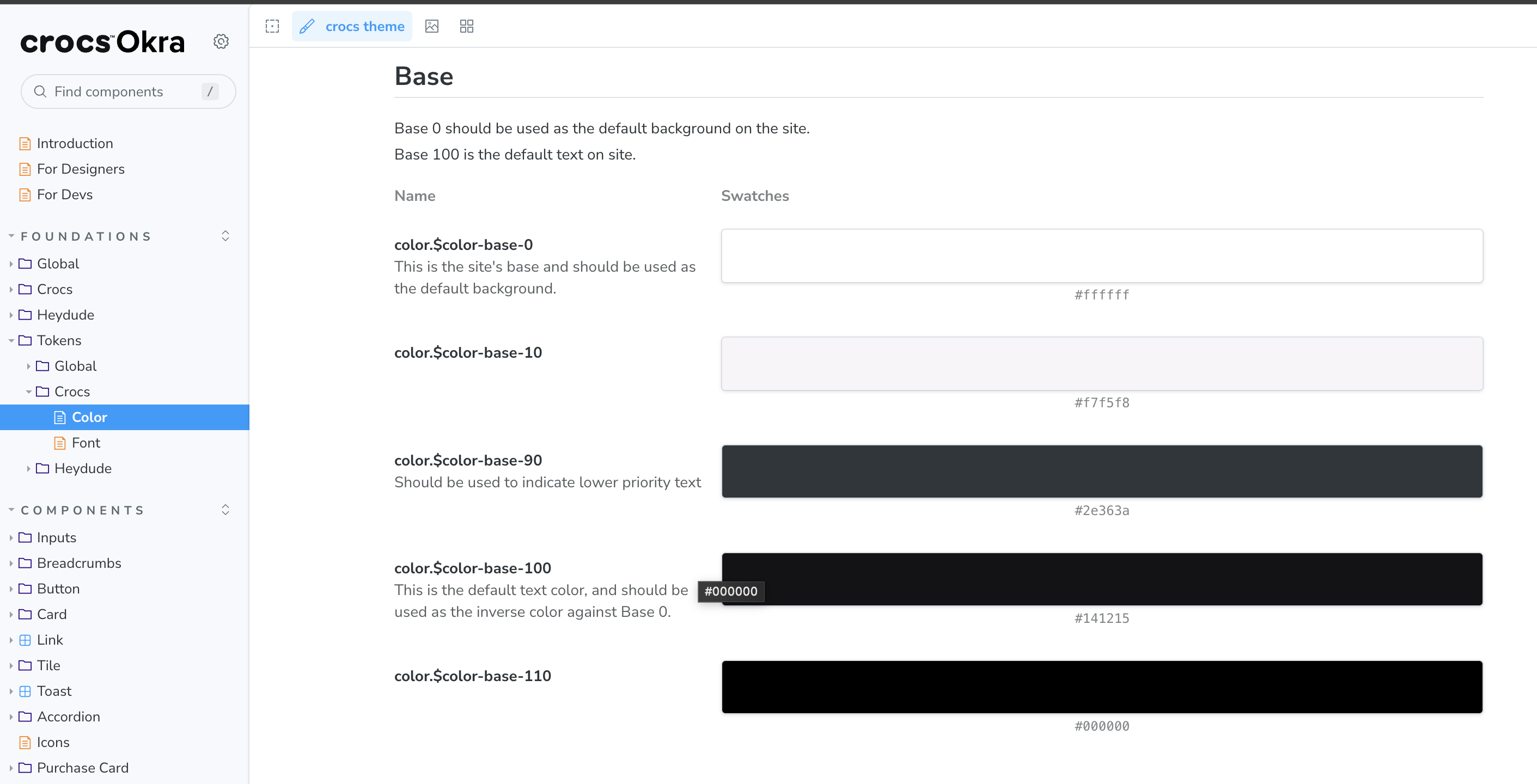The image size is (1537, 784).
Task: Expand all in COMPONENTS via up-down arrows
Action: (225, 510)
